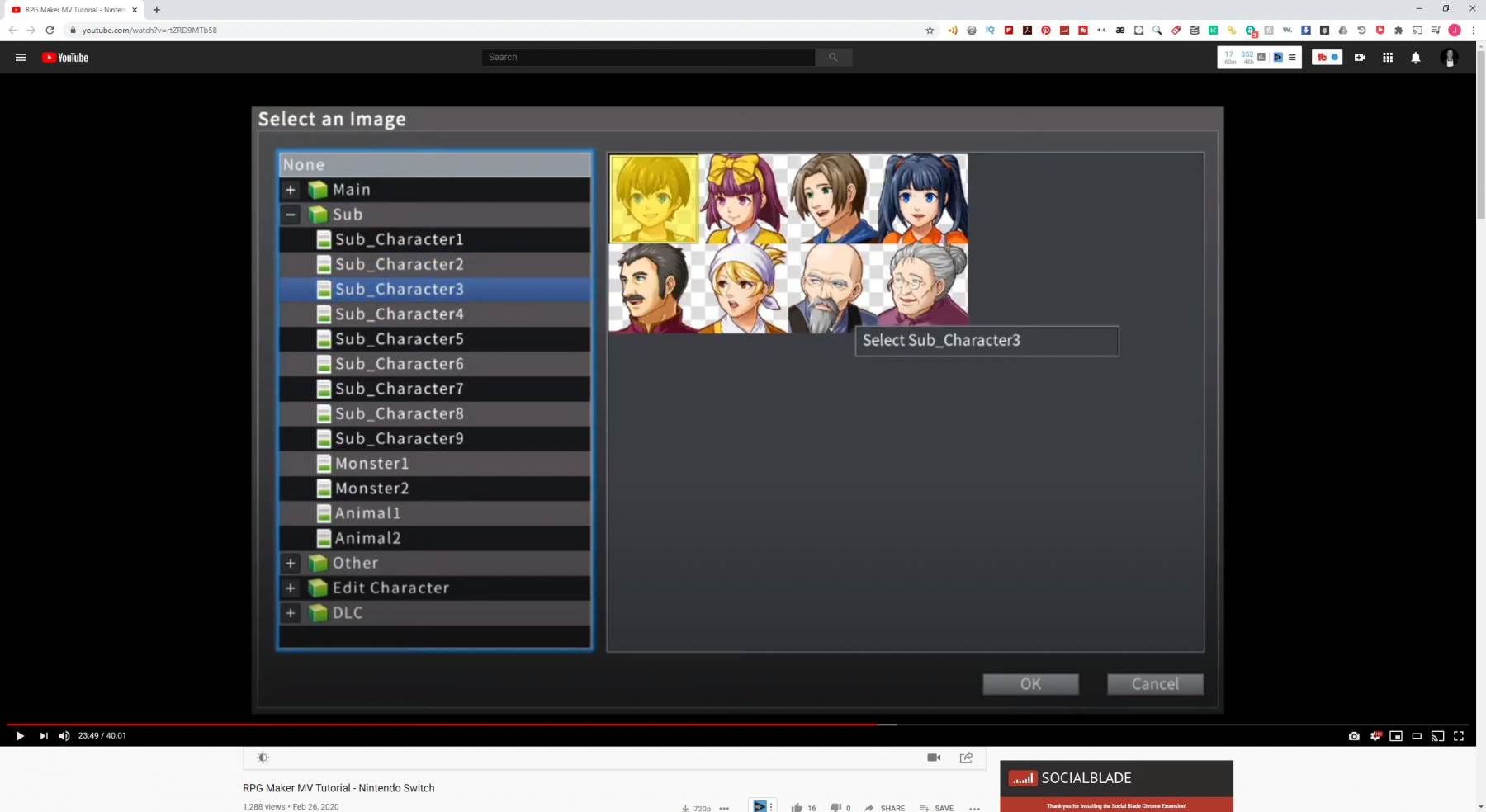Image resolution: width=1486 pixels, height=812 pixels.
Task: Click the Pinterest extension icon
Action: [x=1046, y=31]
